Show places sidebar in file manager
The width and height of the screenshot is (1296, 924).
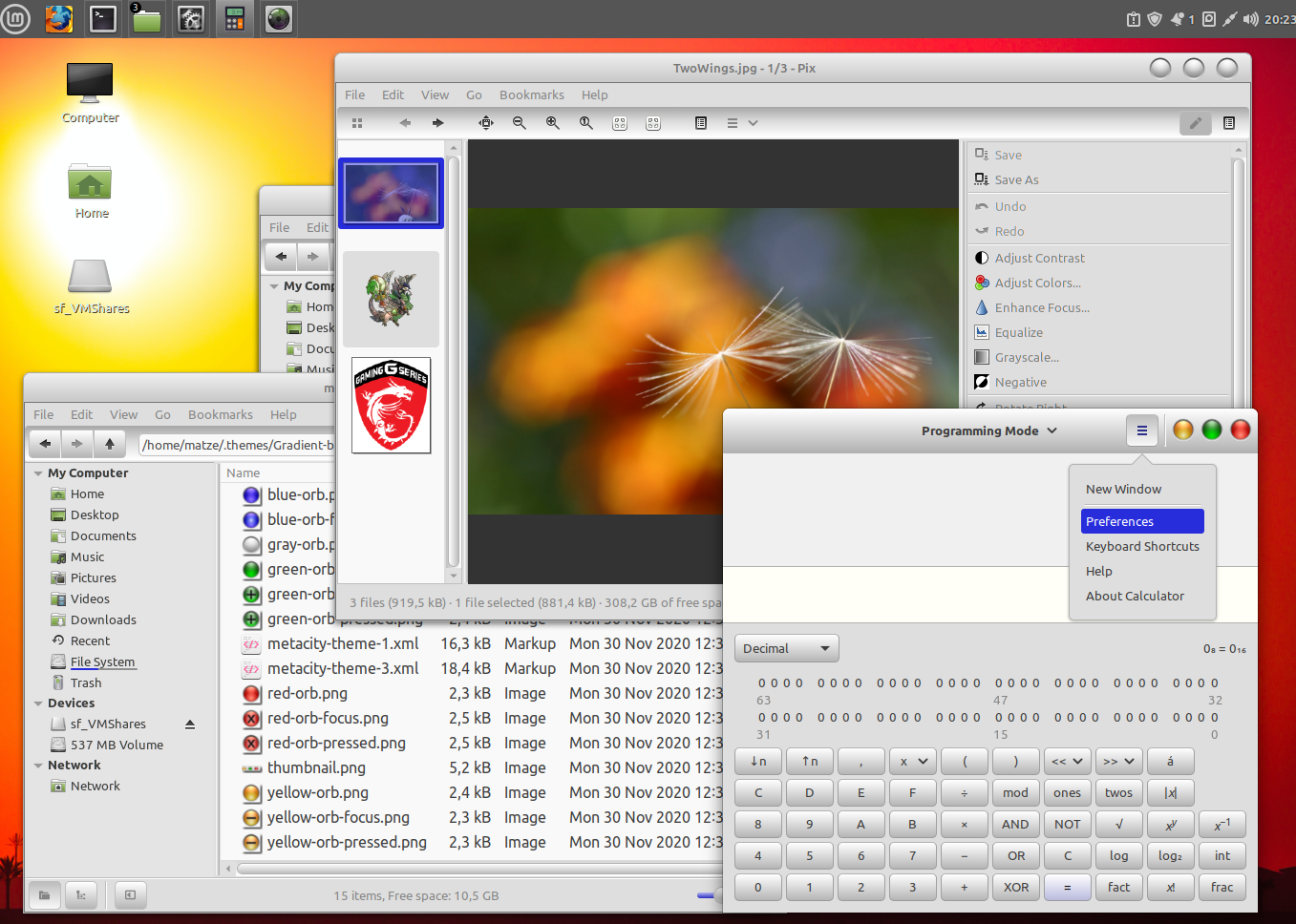[x=44, y=895]
